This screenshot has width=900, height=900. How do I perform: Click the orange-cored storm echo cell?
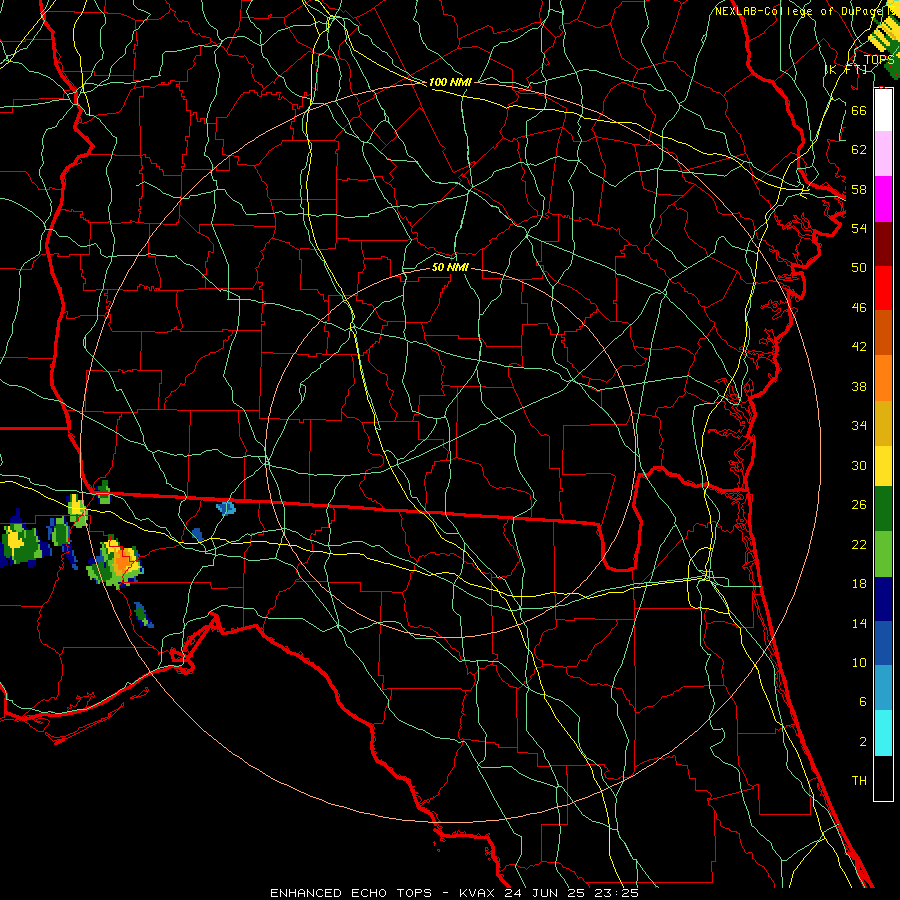point(115,564)
